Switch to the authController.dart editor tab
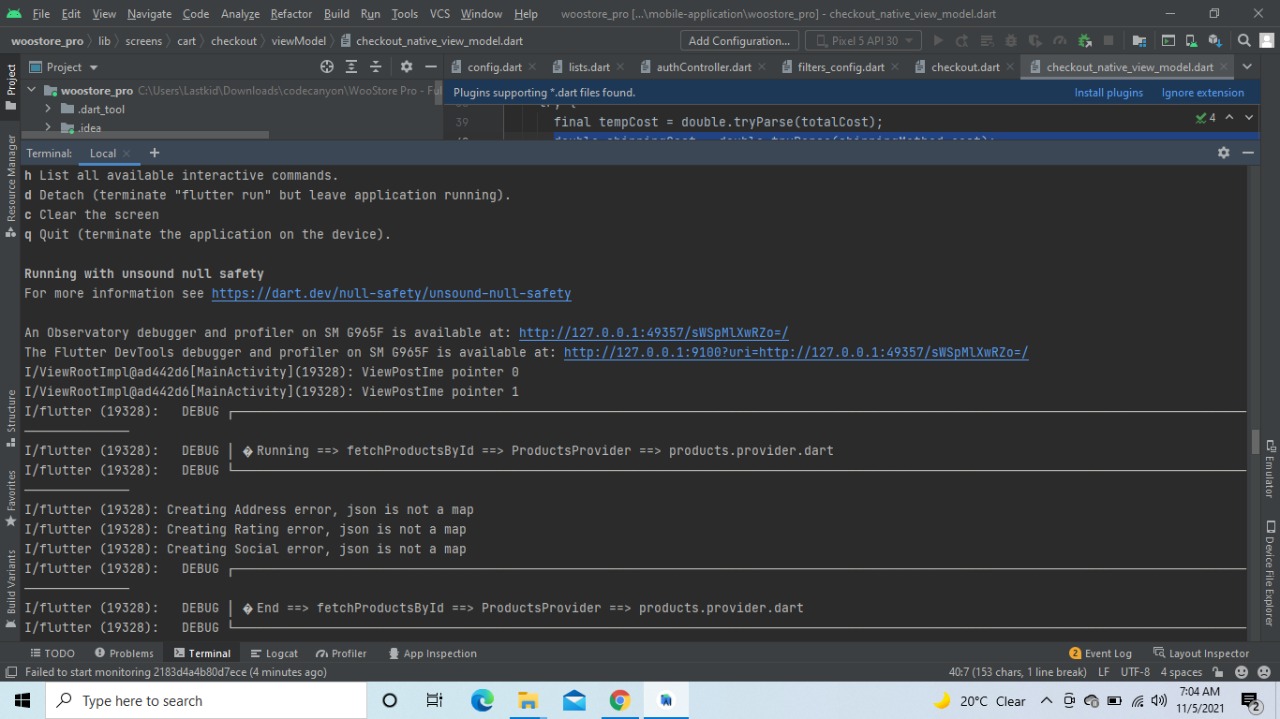Viewport: 1280px width, 719px height. pyautogui.click(x=703, y=67)
